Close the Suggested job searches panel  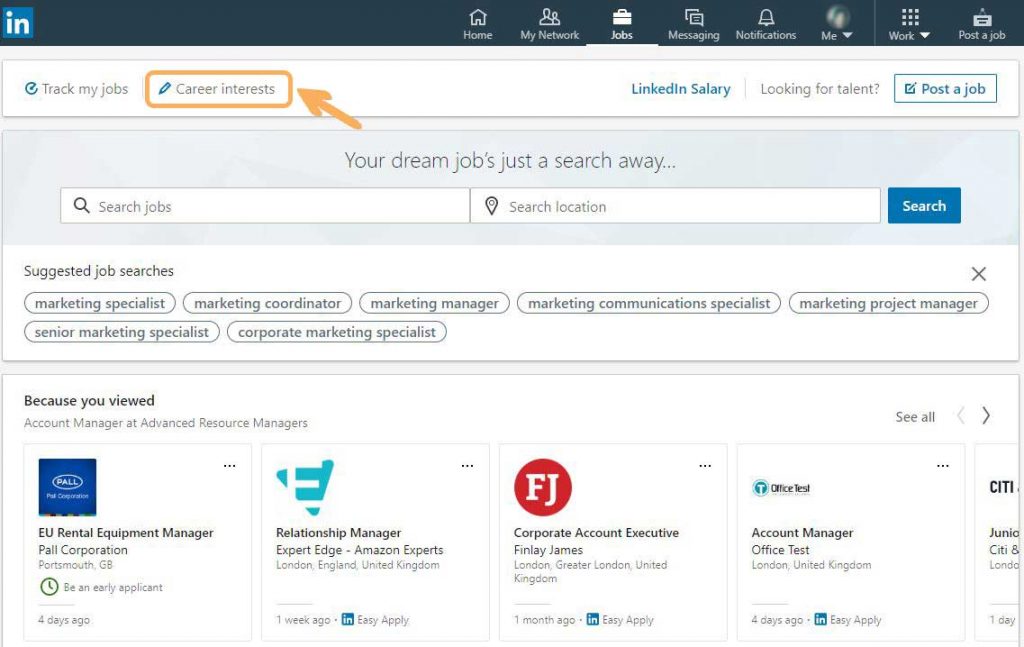(x=978, y=274)
